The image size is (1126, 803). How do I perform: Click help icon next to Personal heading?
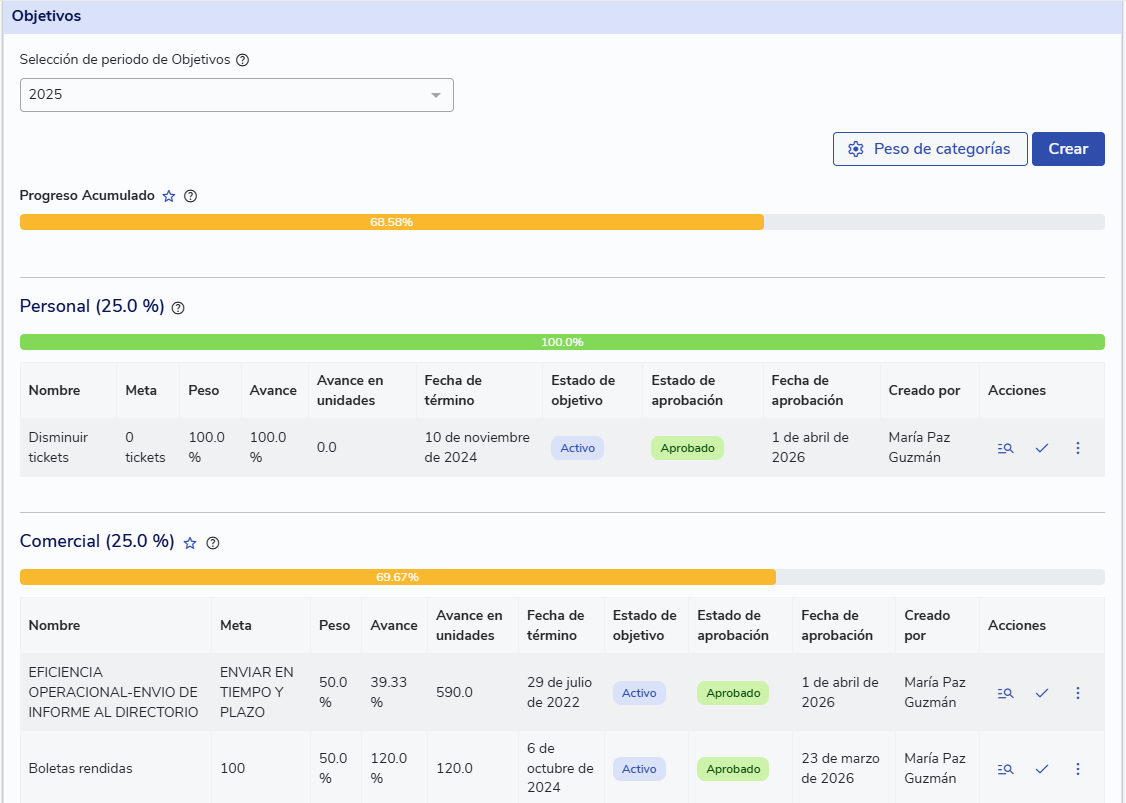click(x=178, y=308)
